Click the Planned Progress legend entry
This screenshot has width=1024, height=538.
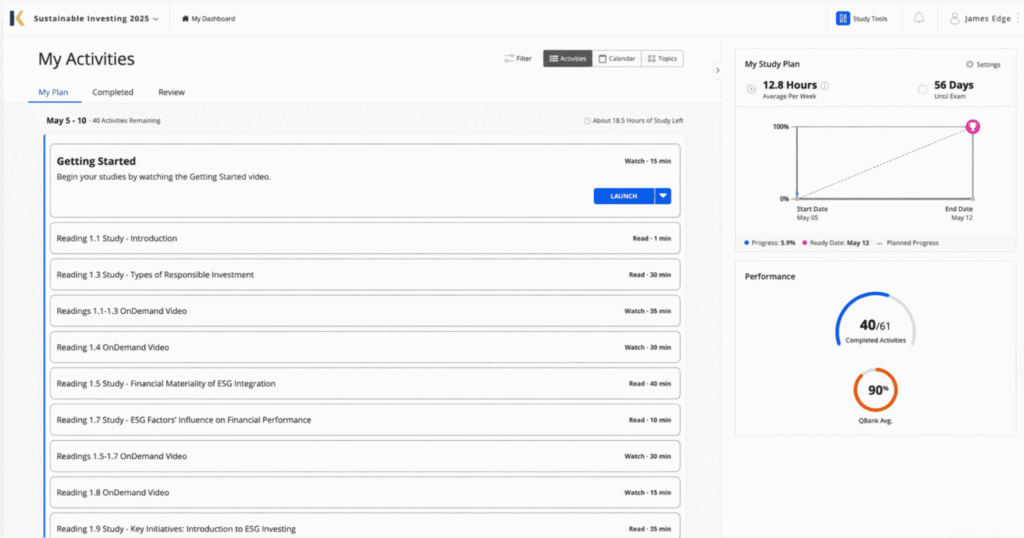pos(908,243)
